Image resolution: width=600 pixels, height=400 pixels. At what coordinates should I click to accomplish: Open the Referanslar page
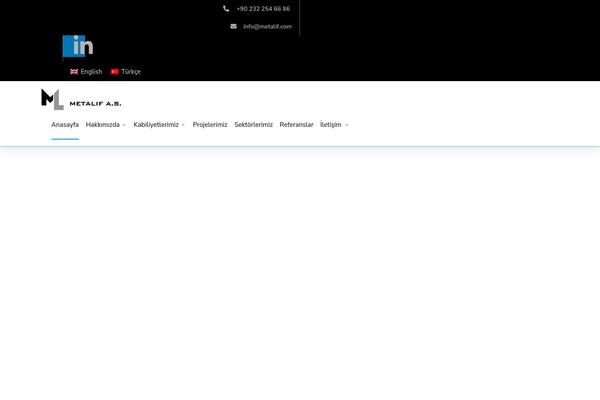click(297, 124)
